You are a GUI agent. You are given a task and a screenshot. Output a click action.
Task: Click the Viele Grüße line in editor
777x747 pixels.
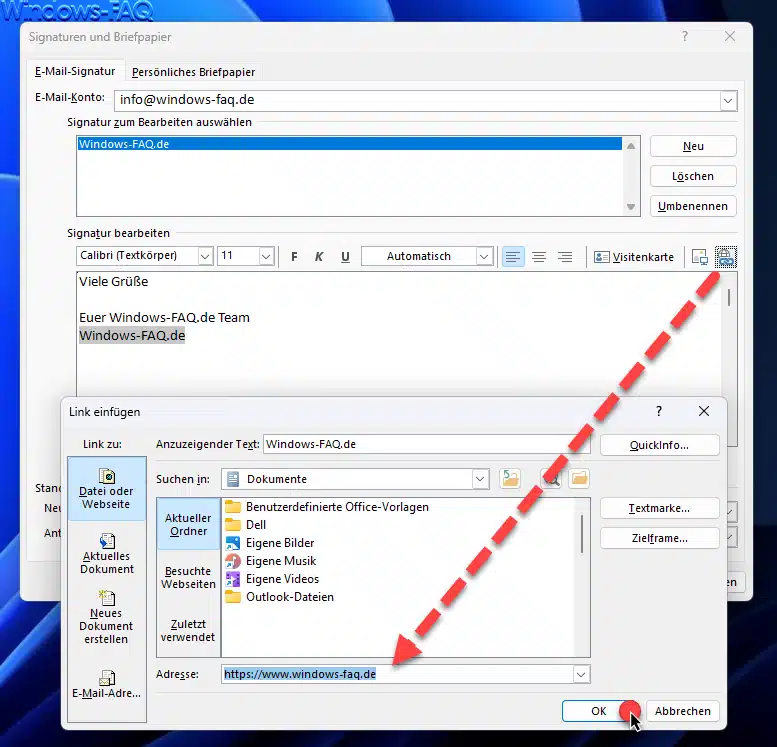[113, 282]
